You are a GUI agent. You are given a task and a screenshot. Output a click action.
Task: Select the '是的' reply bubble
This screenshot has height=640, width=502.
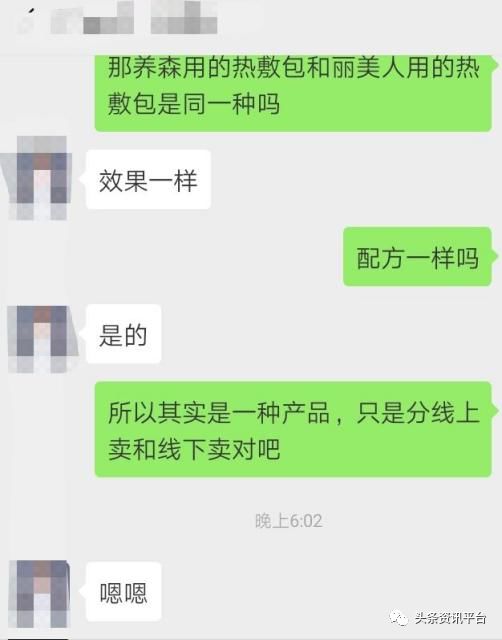pyautogui.click(x=124, y=334)
